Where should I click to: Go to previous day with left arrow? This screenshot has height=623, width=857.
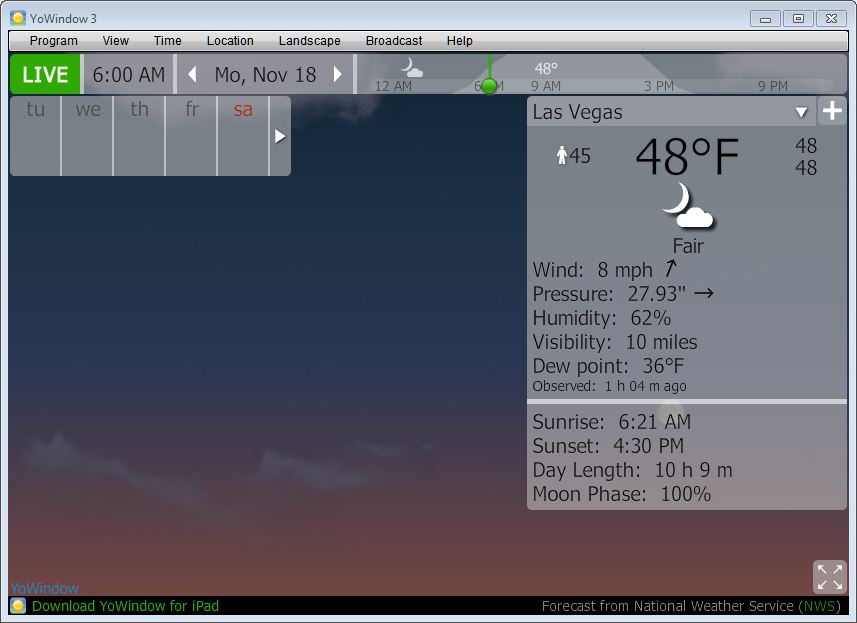[x=192, y=75]
